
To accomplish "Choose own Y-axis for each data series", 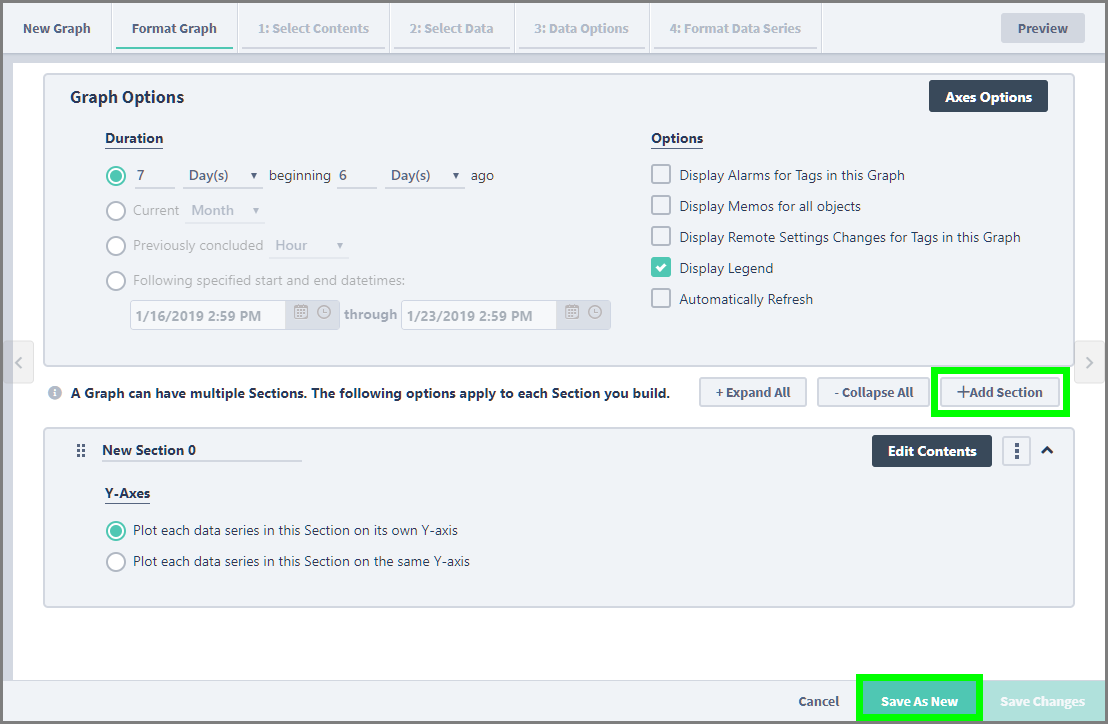I will point(116,530).
